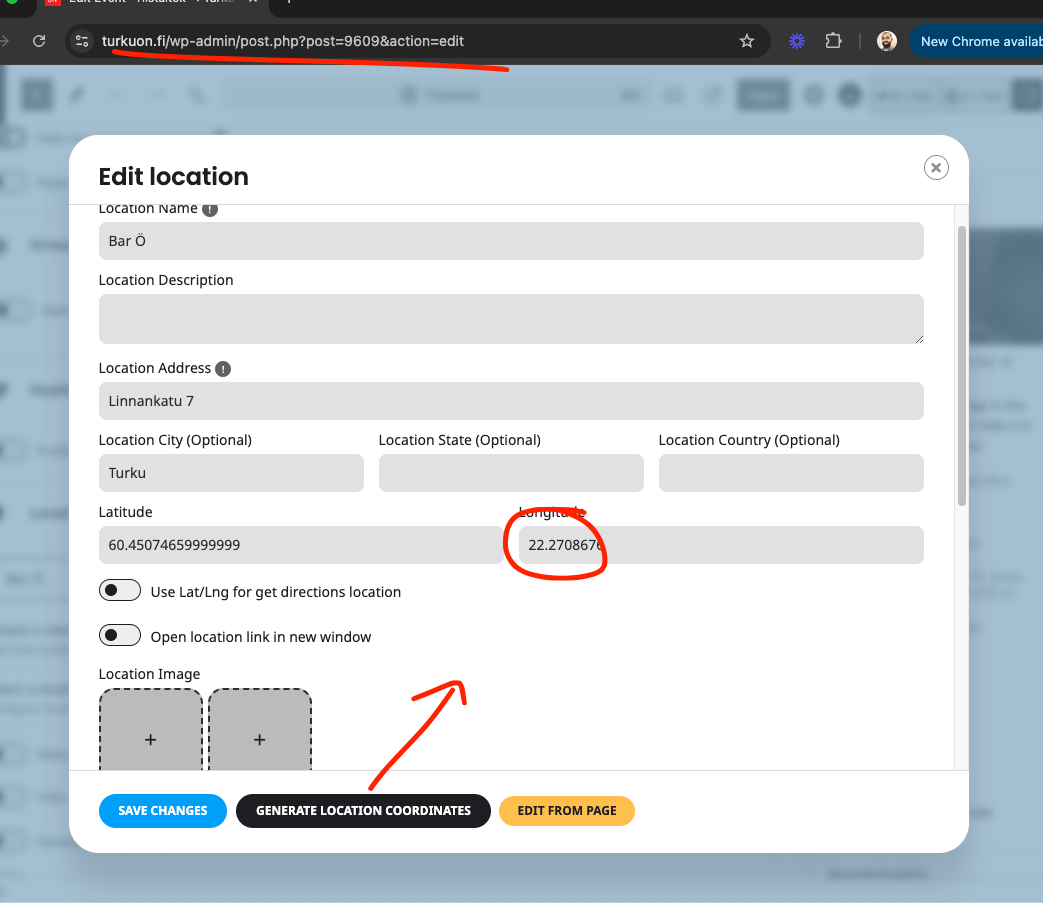Image resolution: width=1043 pixels, height=903 pixels.
Task: Click Edit From Page button
Action: point(567,811)
